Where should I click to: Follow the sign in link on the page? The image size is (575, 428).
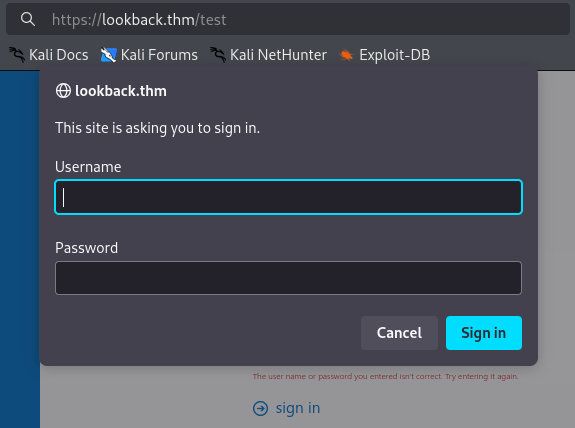298,408
